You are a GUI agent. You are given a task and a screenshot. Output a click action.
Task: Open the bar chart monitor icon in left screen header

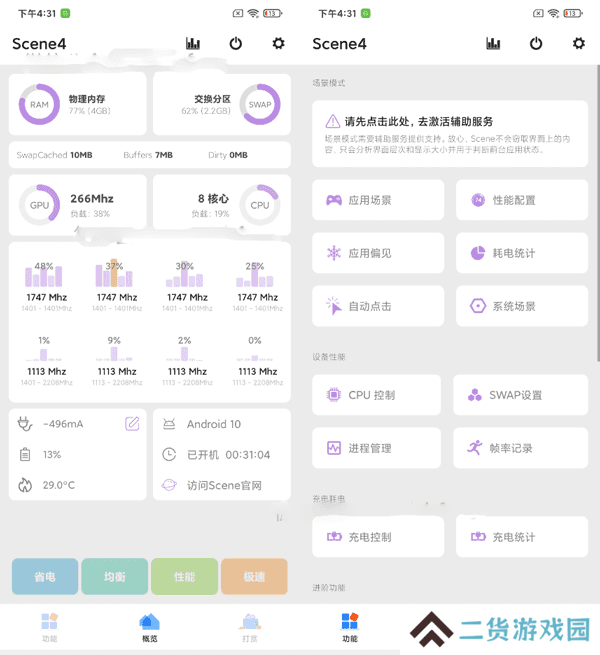(193, 43)
